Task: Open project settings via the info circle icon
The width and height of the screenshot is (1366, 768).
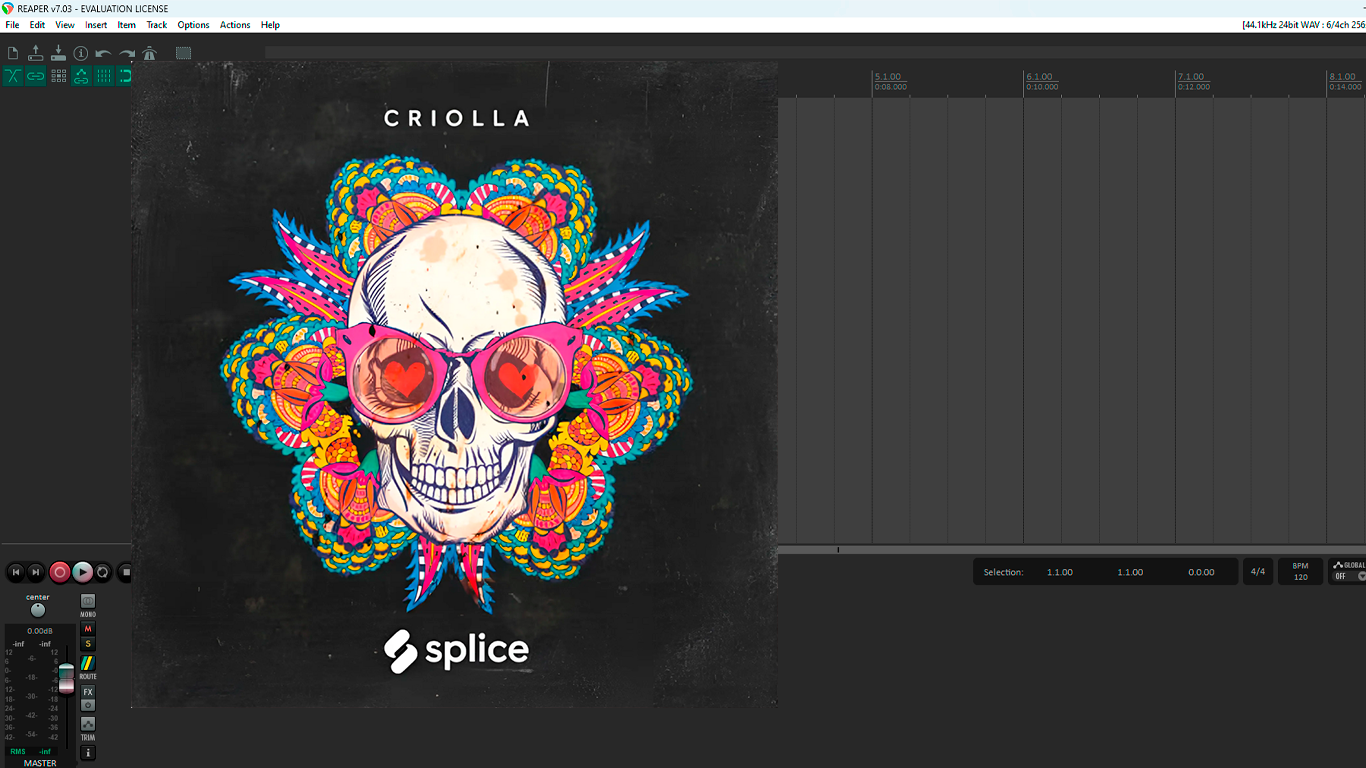Action: [x=81, y=53]
